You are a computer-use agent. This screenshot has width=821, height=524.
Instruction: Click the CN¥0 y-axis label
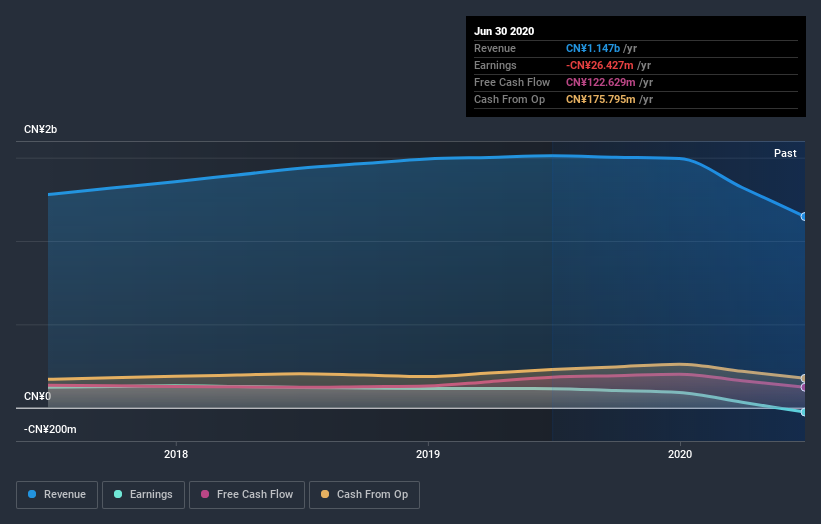37,396
